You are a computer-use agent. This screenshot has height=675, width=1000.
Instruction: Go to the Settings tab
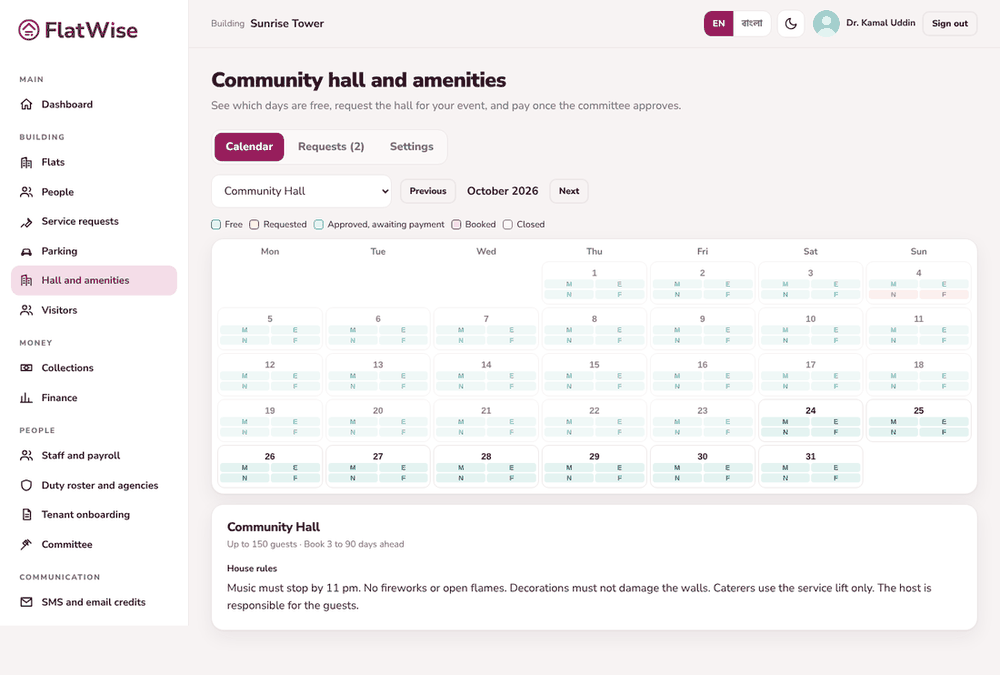411,147
